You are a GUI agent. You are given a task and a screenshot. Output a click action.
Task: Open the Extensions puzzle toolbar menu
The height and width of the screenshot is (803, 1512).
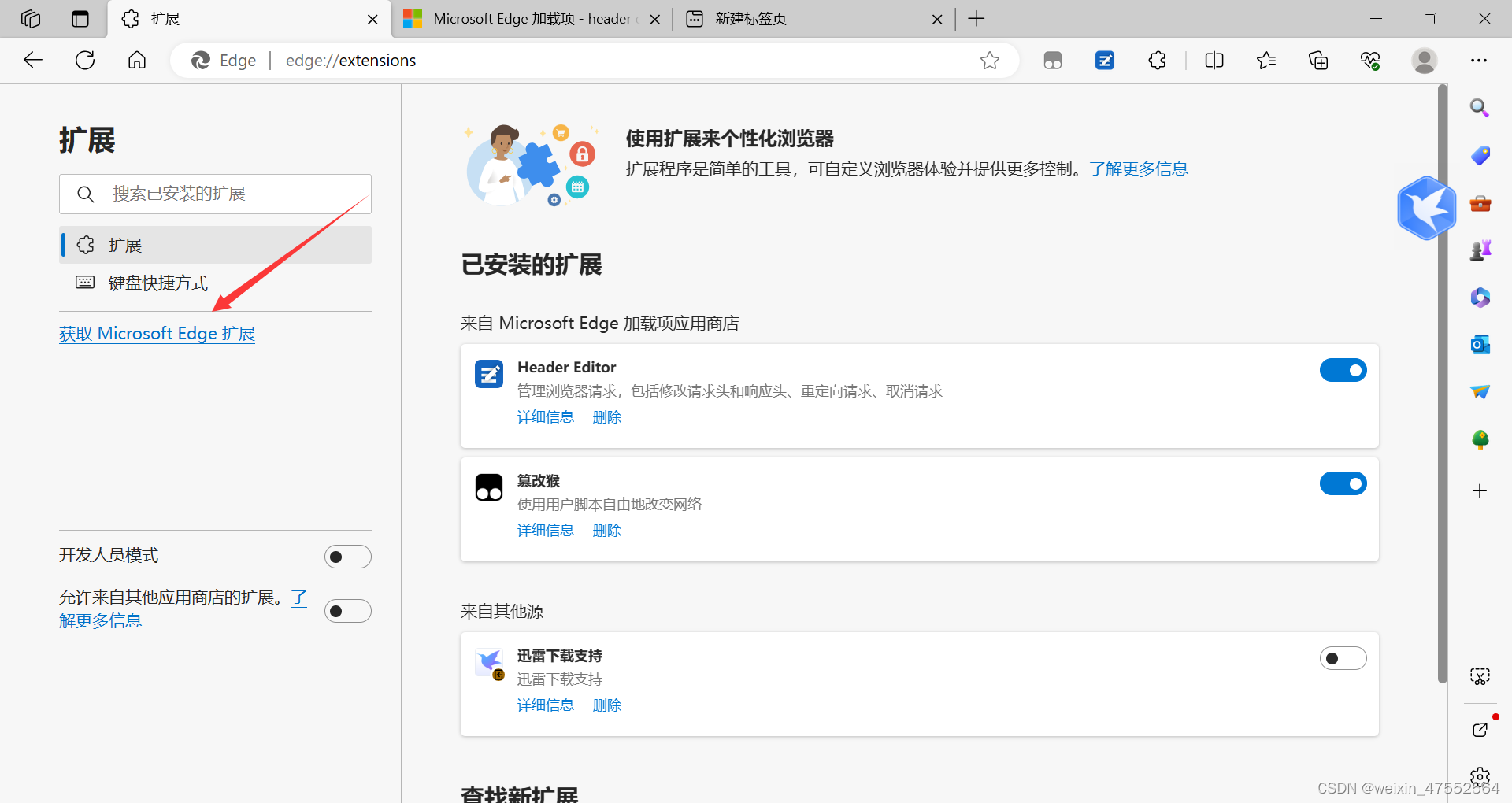pos(1157,61)
